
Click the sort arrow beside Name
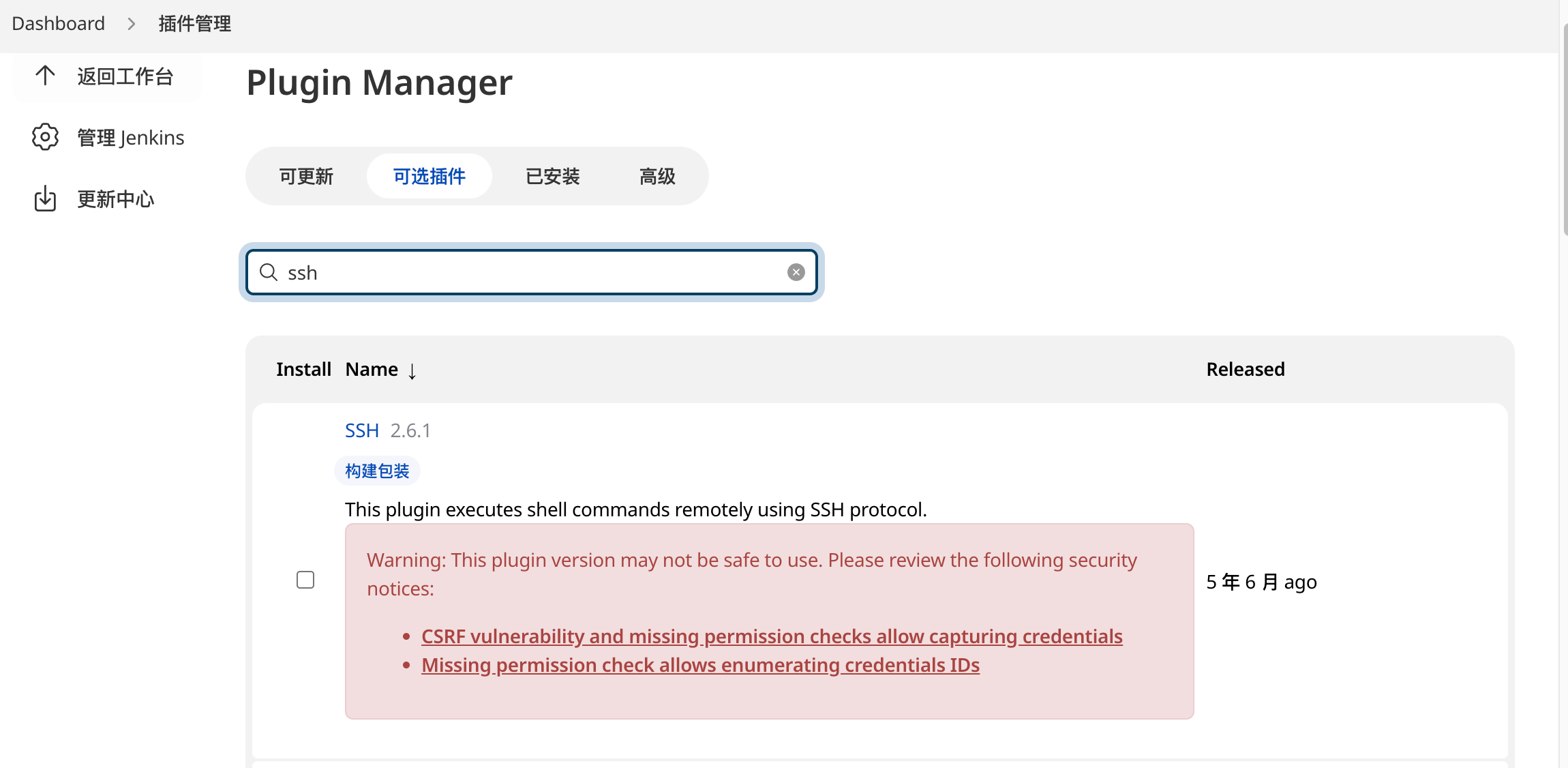coord(412,370)
